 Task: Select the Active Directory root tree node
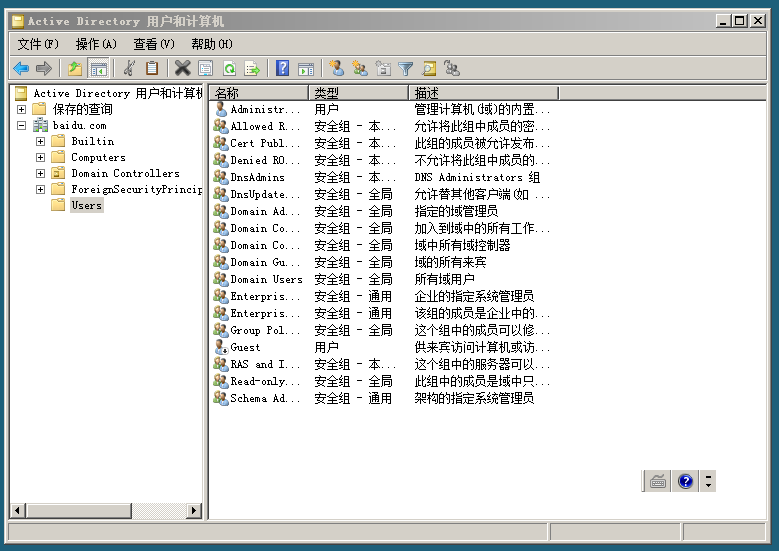click(118, 93)
